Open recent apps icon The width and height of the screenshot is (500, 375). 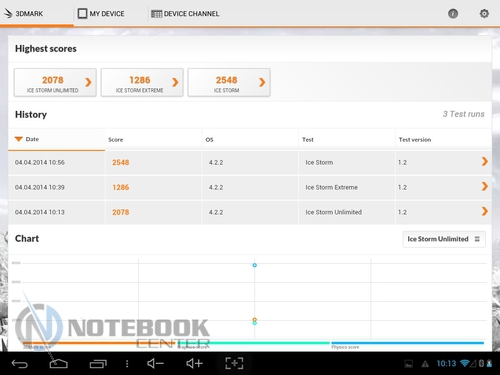(x=98, y=364)
